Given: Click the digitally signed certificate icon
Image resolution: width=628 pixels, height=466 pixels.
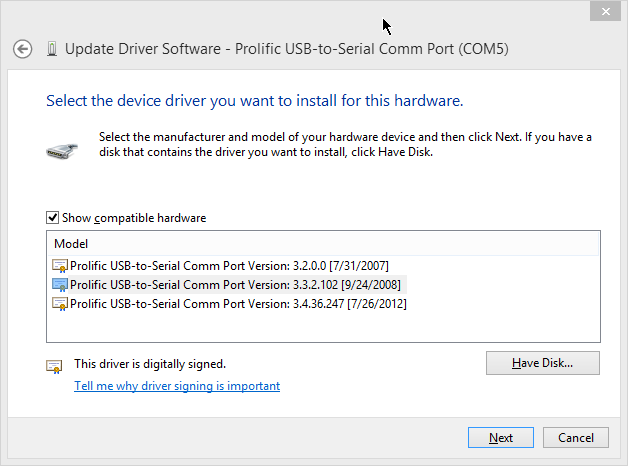Looking at the screenshot, I should [55, 366].
